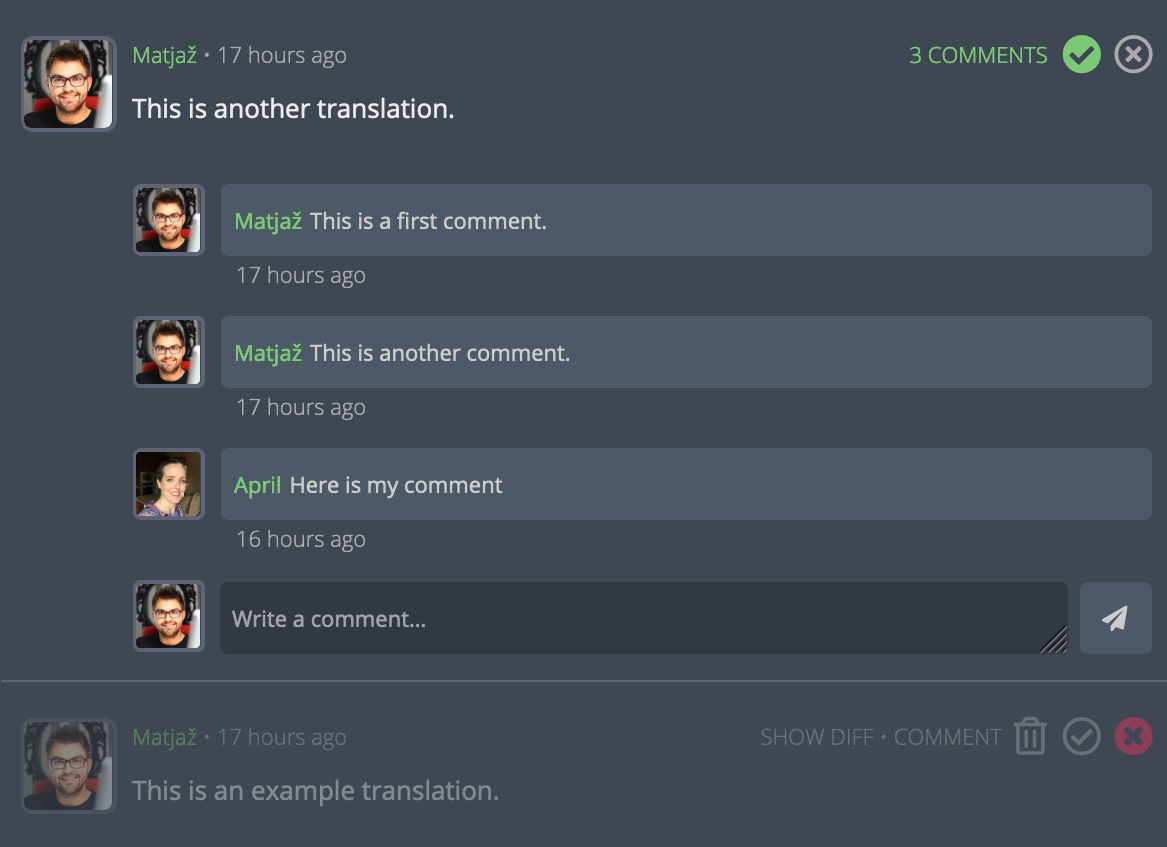Delete the example translation with the trash icon
Image resolution: width=1167 pixels, height=847 pixels.
(x=1029, y=737)
